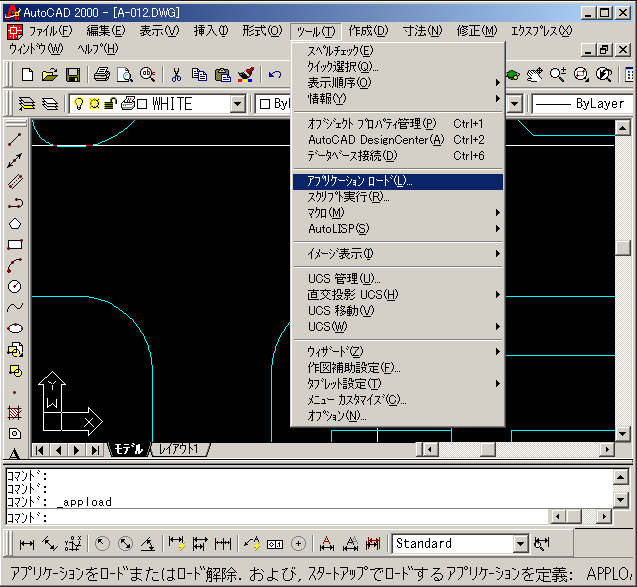Select the Circle tool
Viewport: 637px width, 587px height.
pyautogui.click(x=15, y=286)
